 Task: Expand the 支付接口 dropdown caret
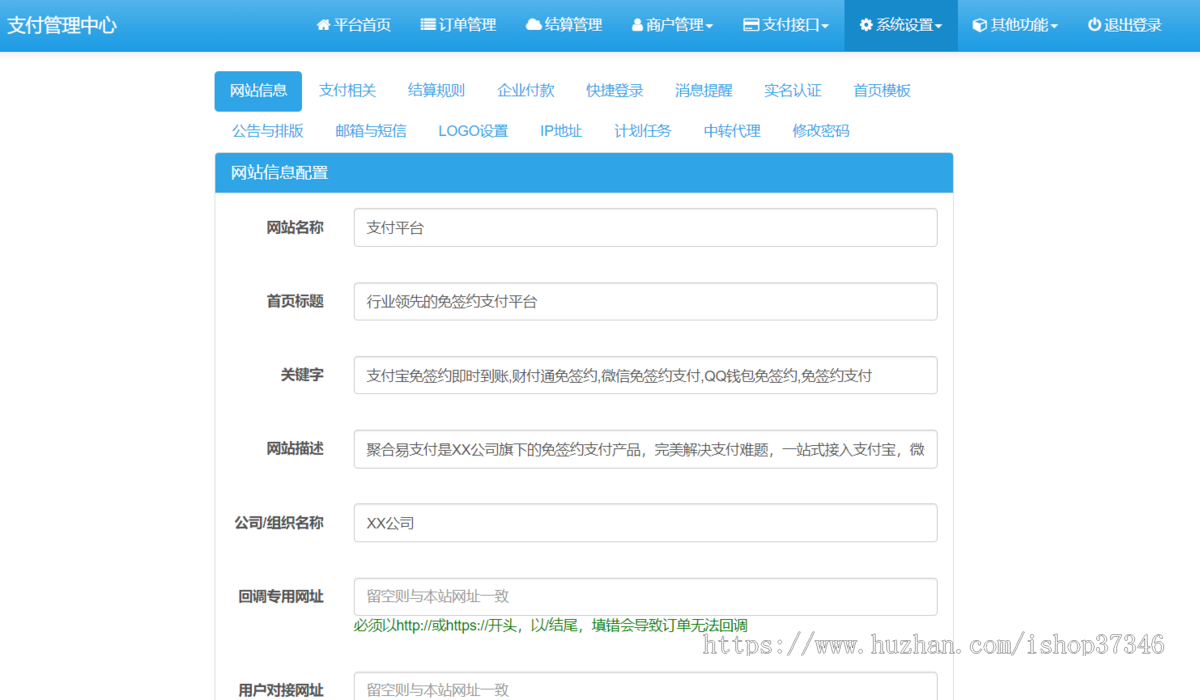[x=825, y=27]
